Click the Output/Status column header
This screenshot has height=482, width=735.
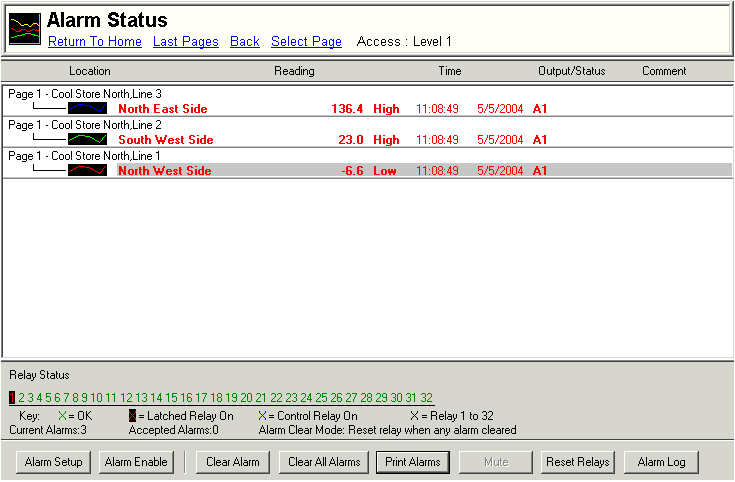(571, 71)
